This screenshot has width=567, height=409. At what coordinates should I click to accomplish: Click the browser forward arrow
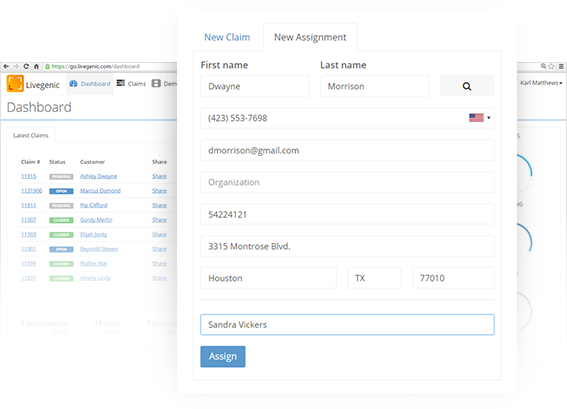click(16, 66)
